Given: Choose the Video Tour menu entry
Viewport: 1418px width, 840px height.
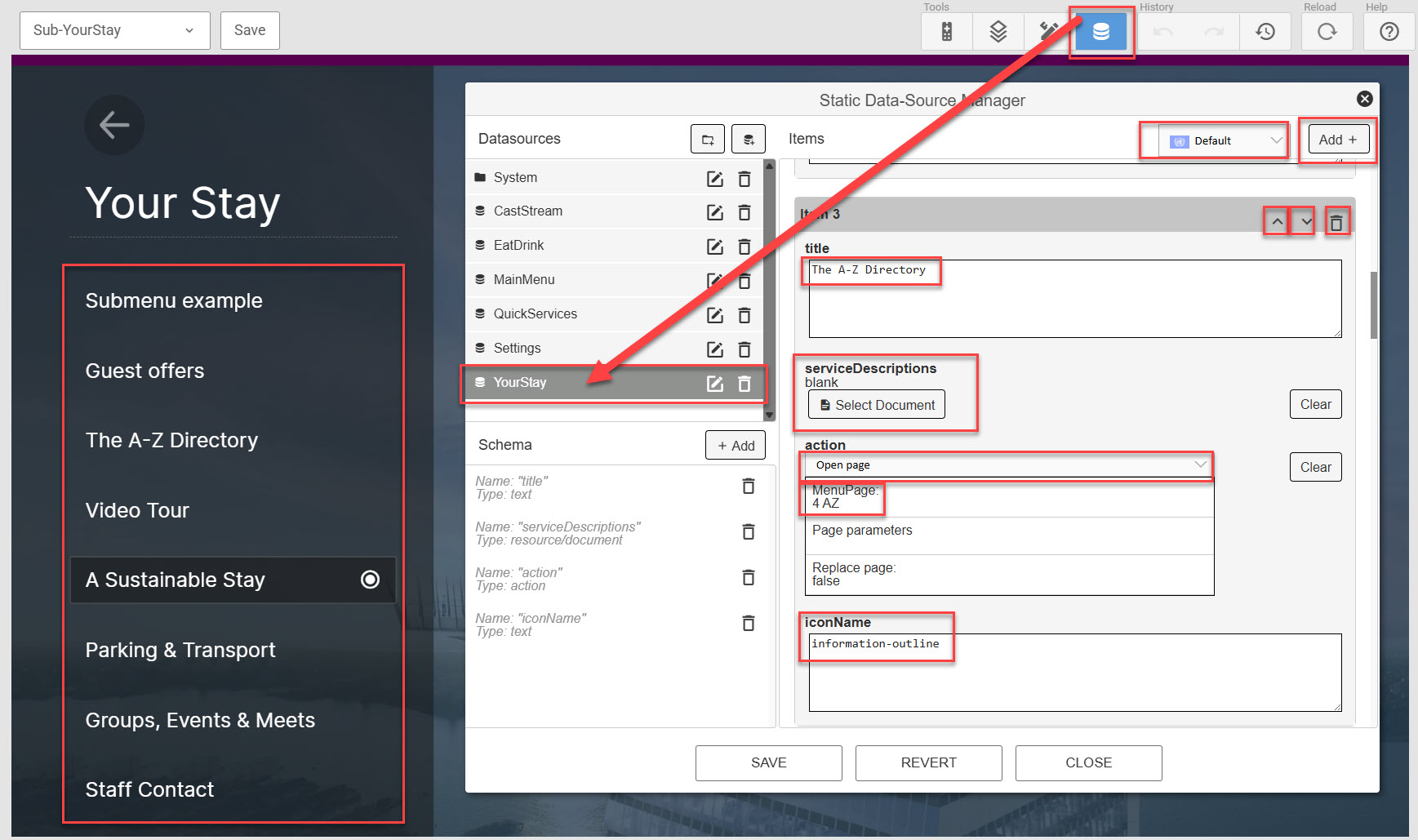Looking at the screenshot, I should 137,510.
